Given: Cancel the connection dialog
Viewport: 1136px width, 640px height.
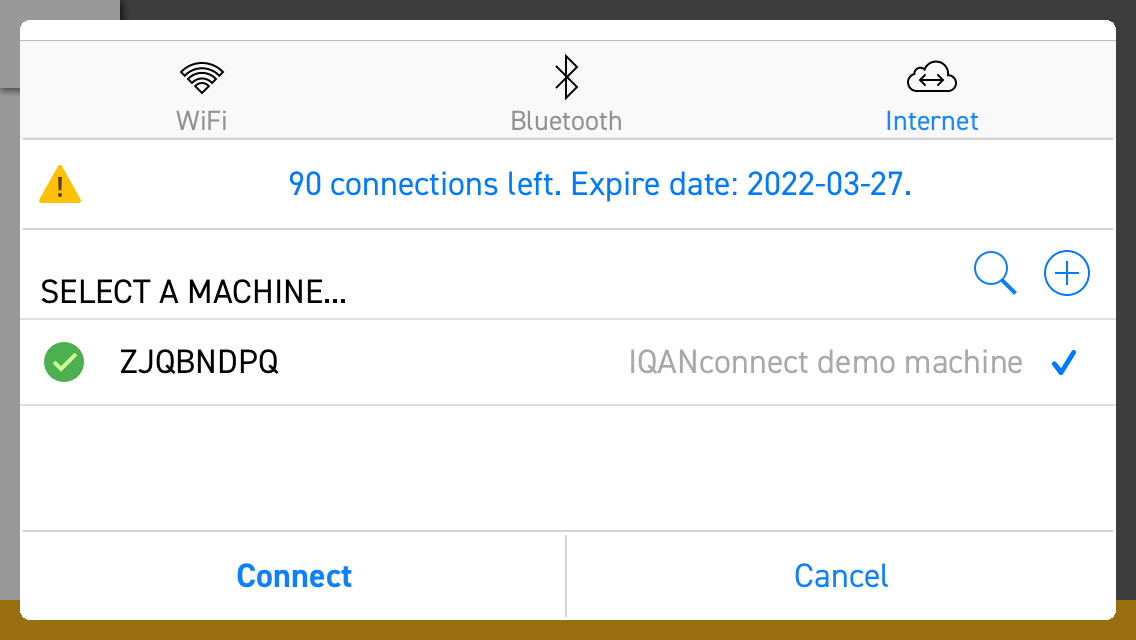Looking at the screenshot, I should [x=841, y=576].
